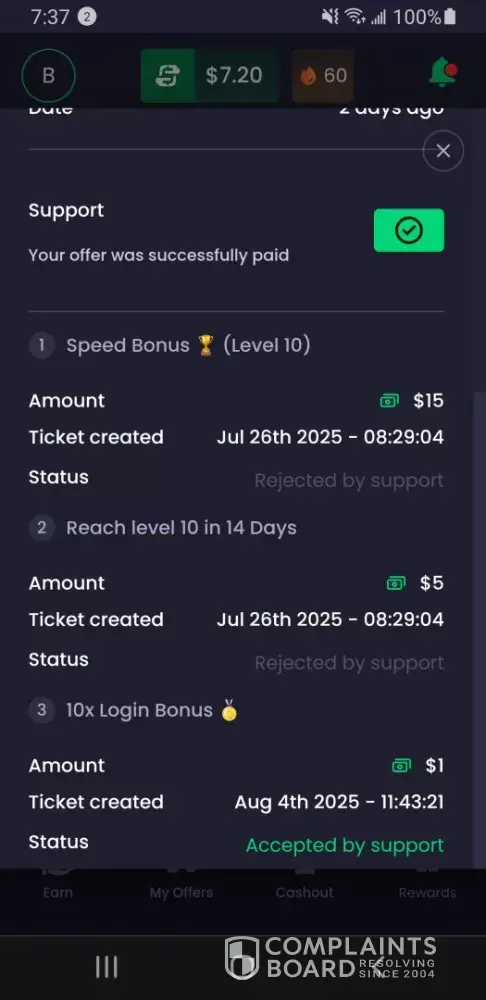
Task: Open Android recent apps button
Action: [107, 967]
